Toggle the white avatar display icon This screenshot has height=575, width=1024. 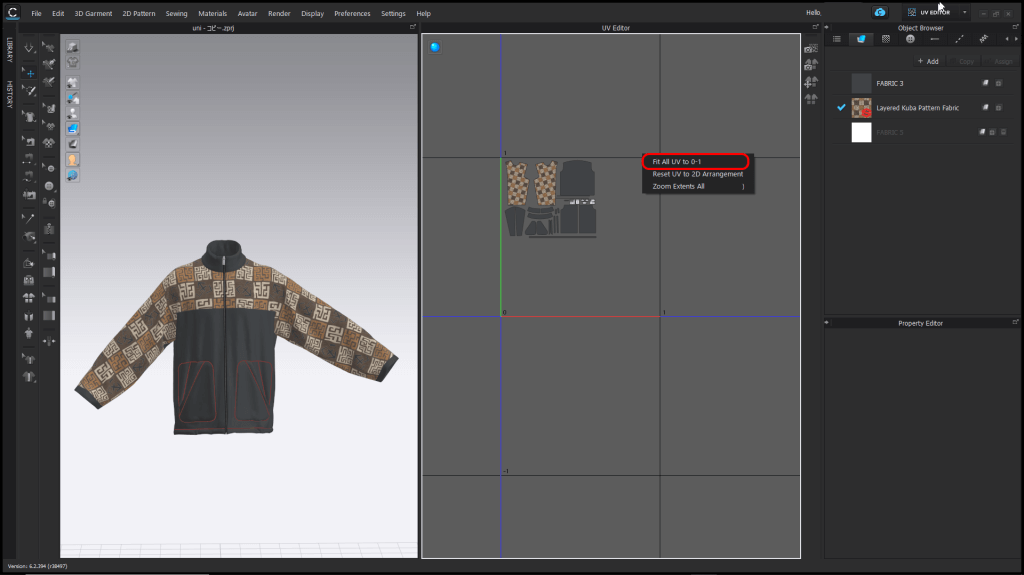tap(72, 113)
